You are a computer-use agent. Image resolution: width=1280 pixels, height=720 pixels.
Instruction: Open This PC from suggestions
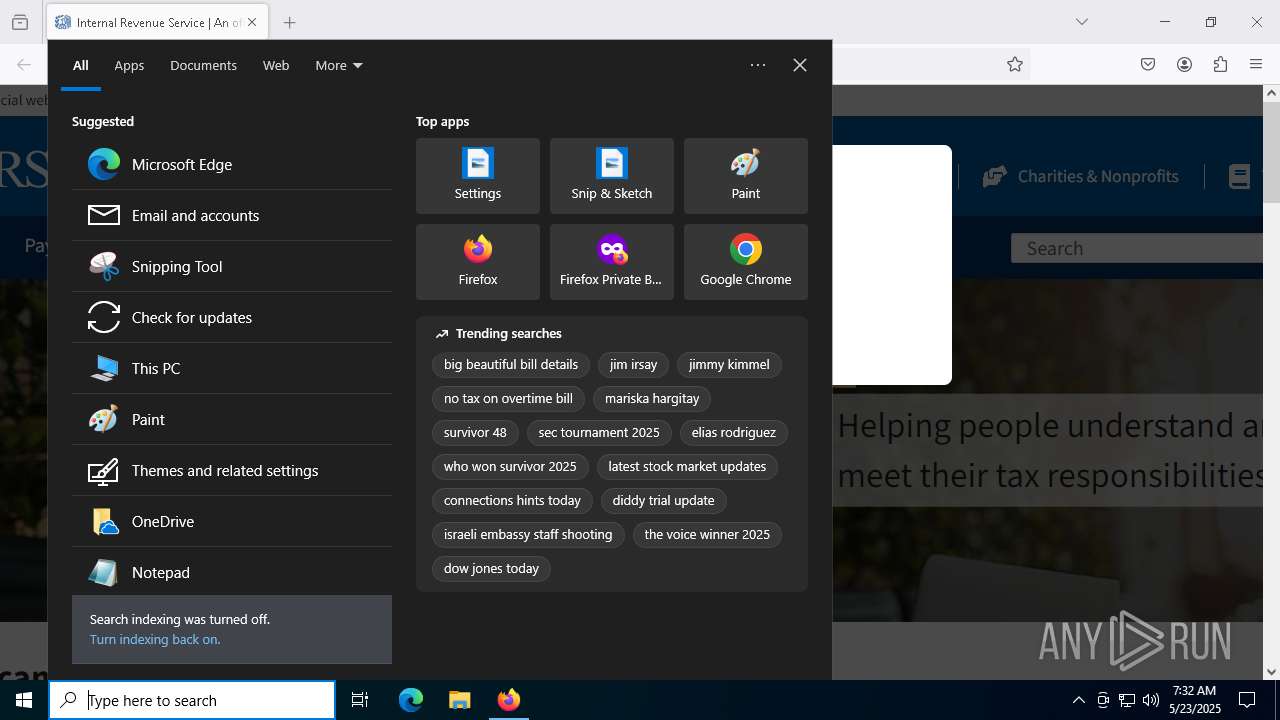point(232,368)
